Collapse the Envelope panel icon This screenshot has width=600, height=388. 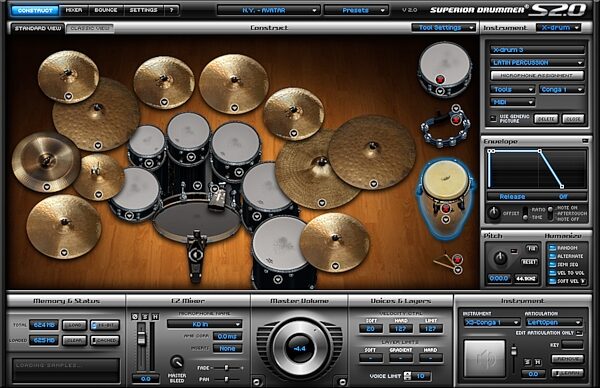585,141
